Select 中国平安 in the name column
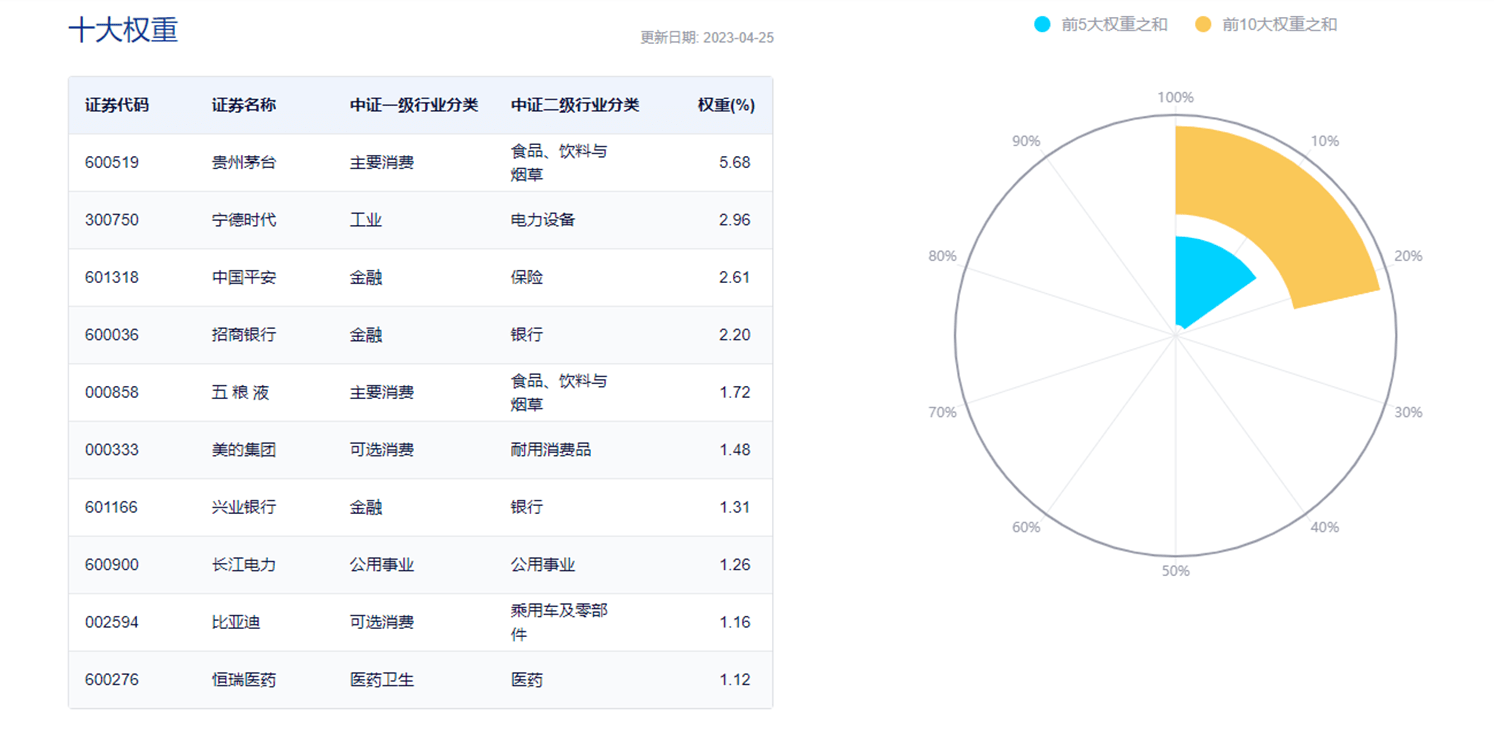This screenshot has width=1494, height=754. tap(244, 277)
